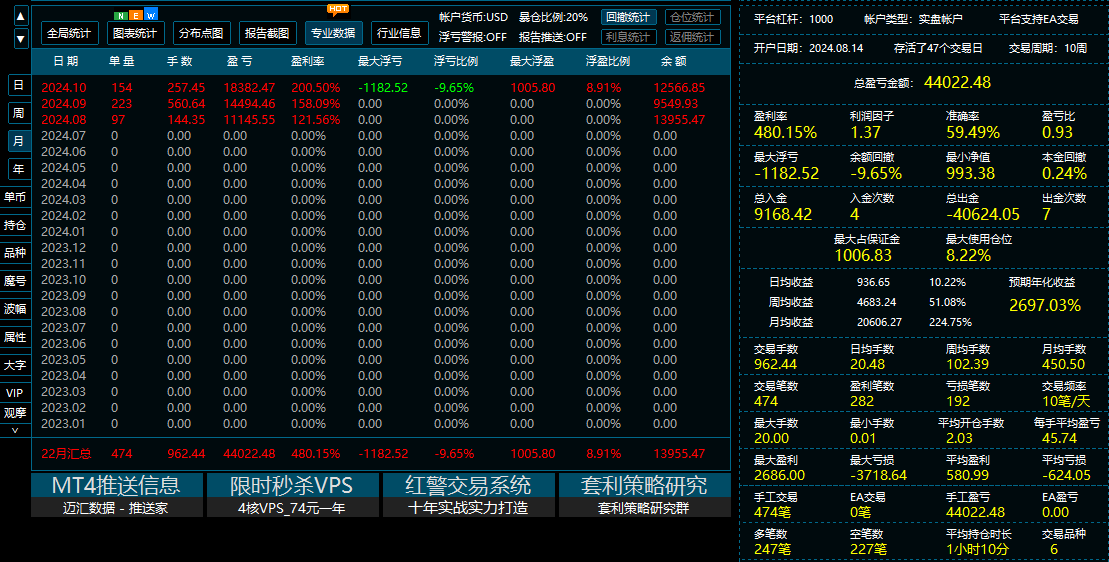Open the VIP sidebar item
1109x562 pixels.
pyautogui.click(x=15, y=393)
